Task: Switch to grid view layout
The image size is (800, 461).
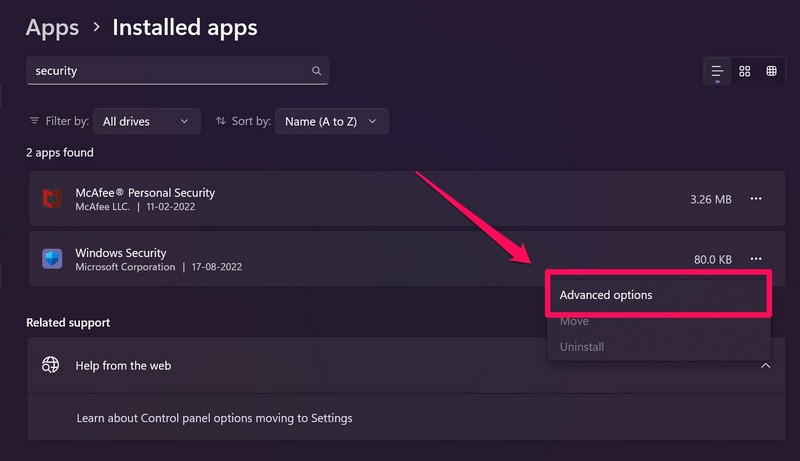Action: coord(744,71)
